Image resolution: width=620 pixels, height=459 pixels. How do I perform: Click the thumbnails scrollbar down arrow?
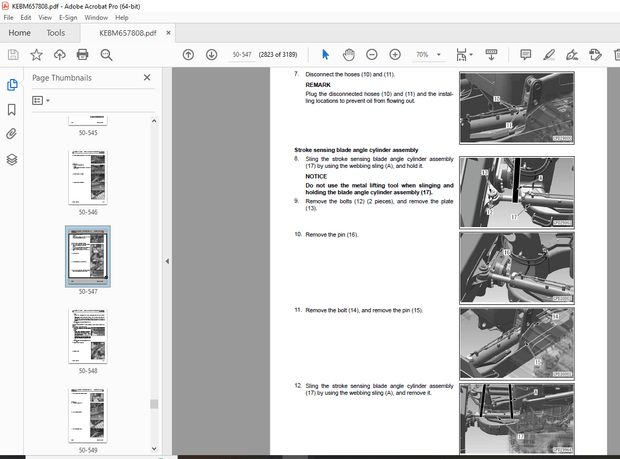(154, 449)
